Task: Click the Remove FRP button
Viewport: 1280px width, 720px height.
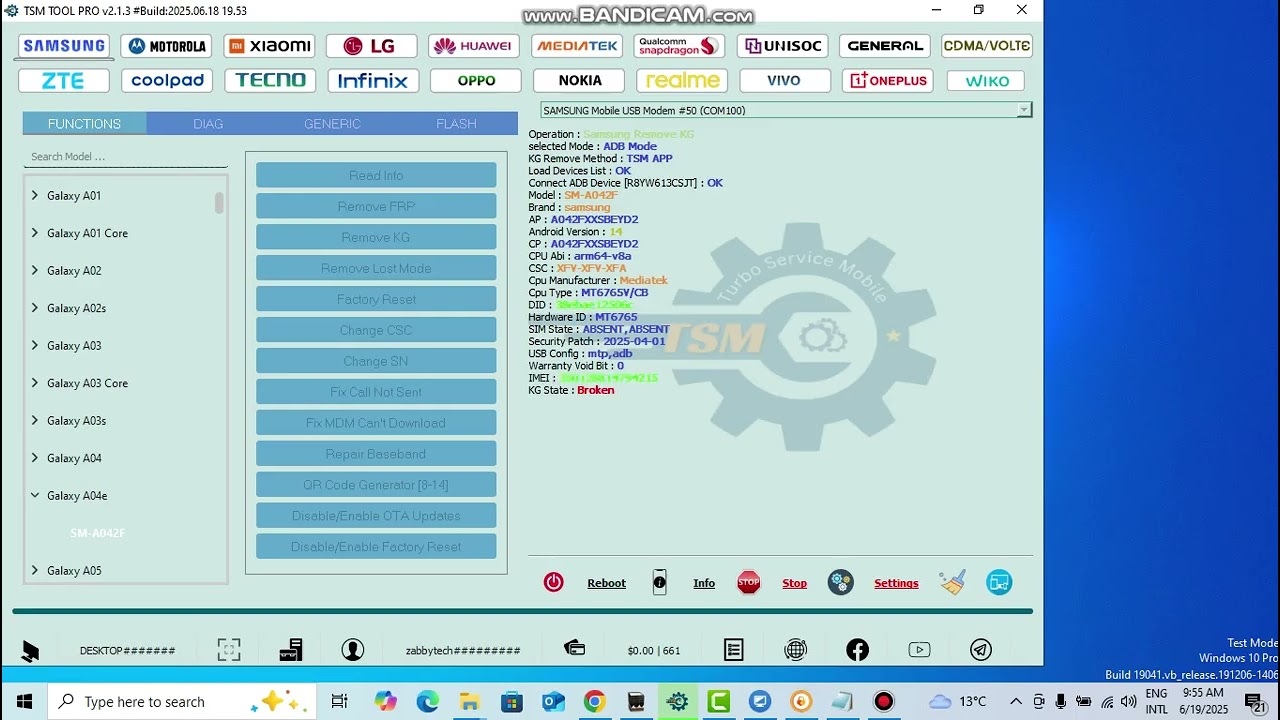Action: (x=376, y=206)
